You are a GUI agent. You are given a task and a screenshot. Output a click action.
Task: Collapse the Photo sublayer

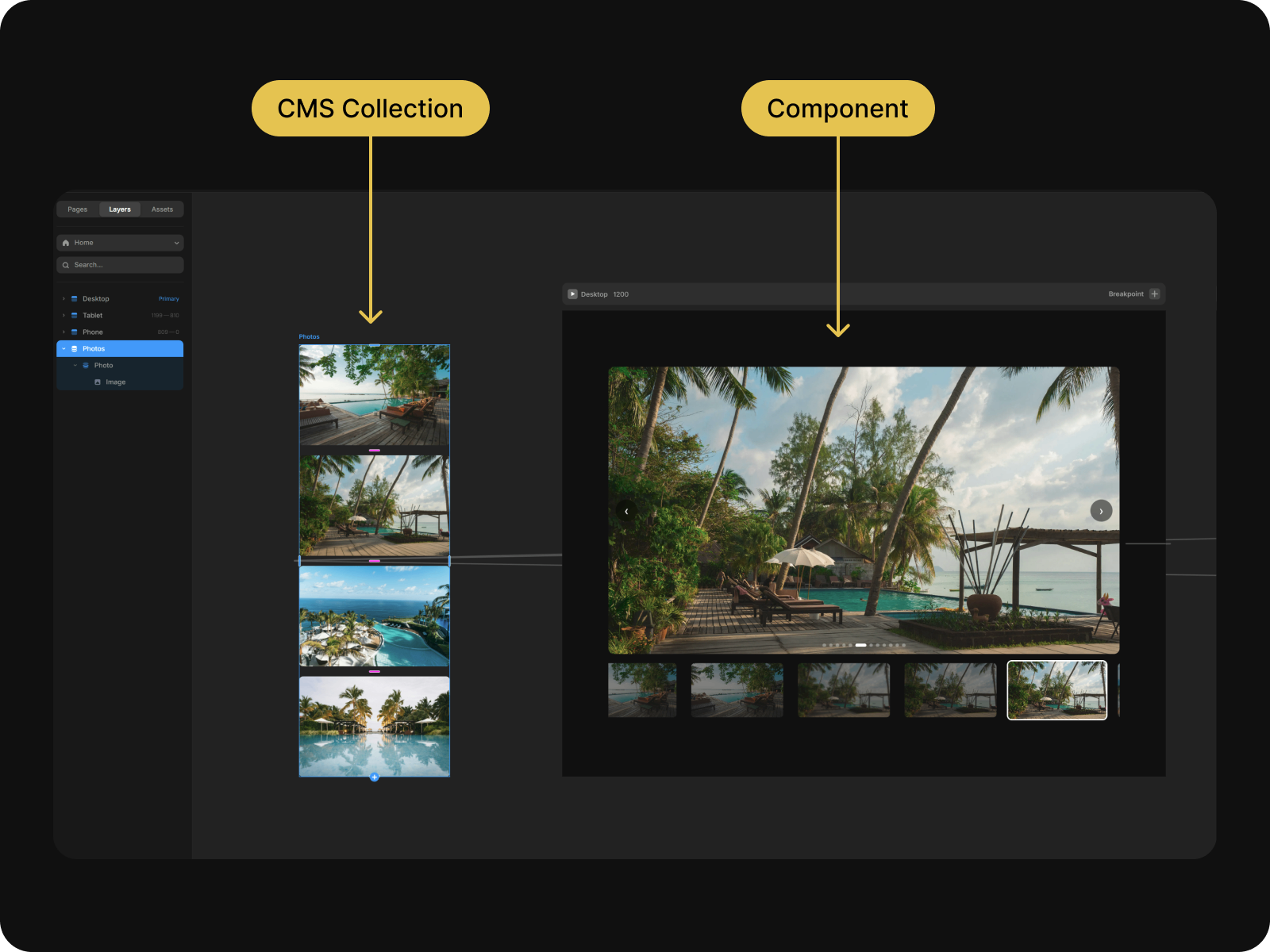75,366
